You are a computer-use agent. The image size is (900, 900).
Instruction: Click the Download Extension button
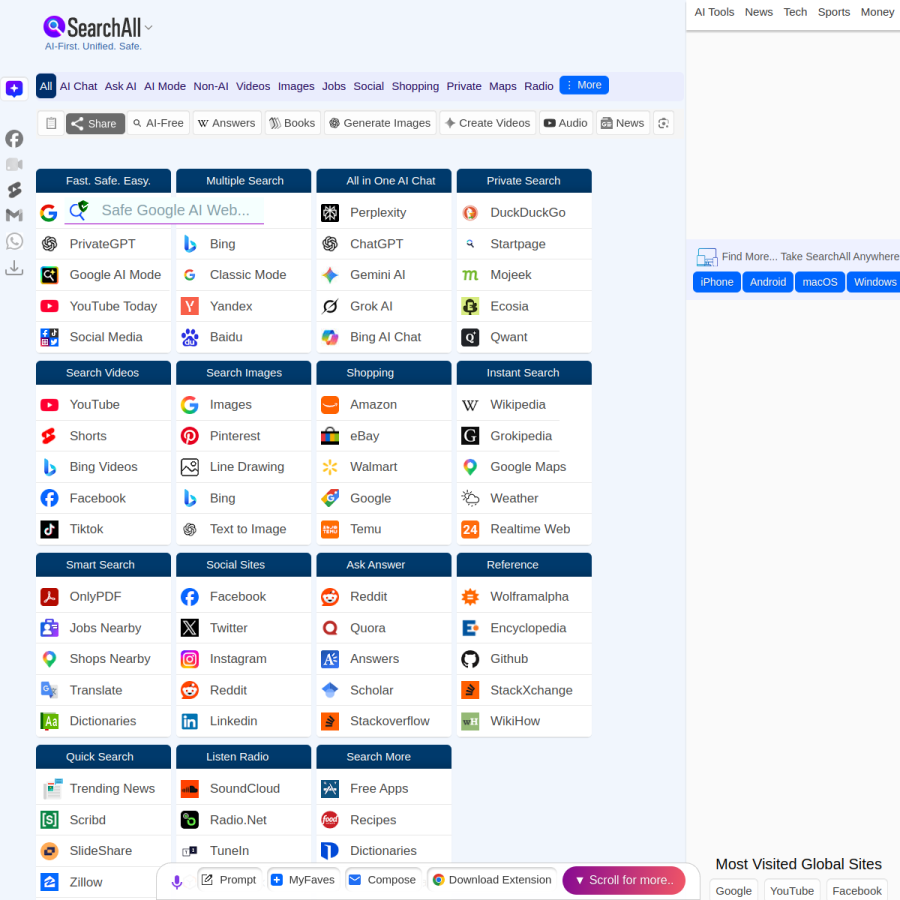(492, 880)
